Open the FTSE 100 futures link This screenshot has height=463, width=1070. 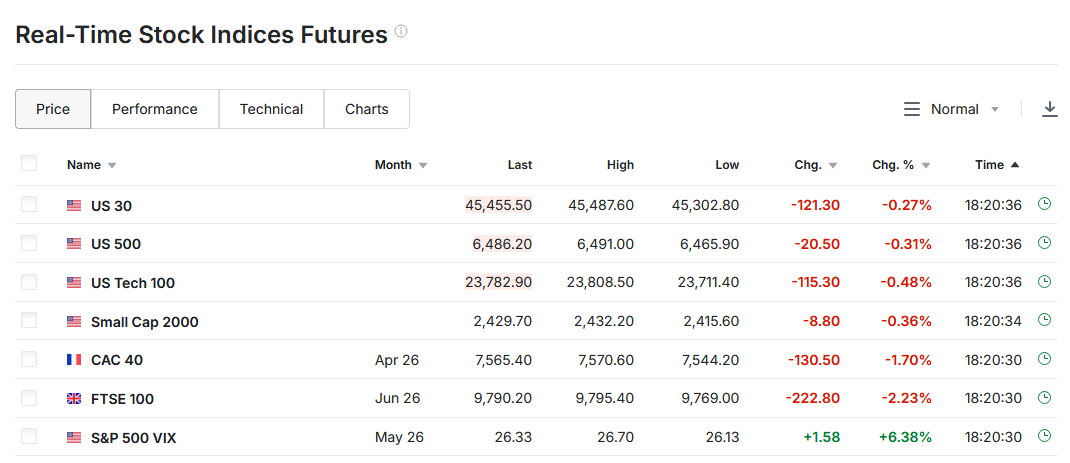pos(122,399)
